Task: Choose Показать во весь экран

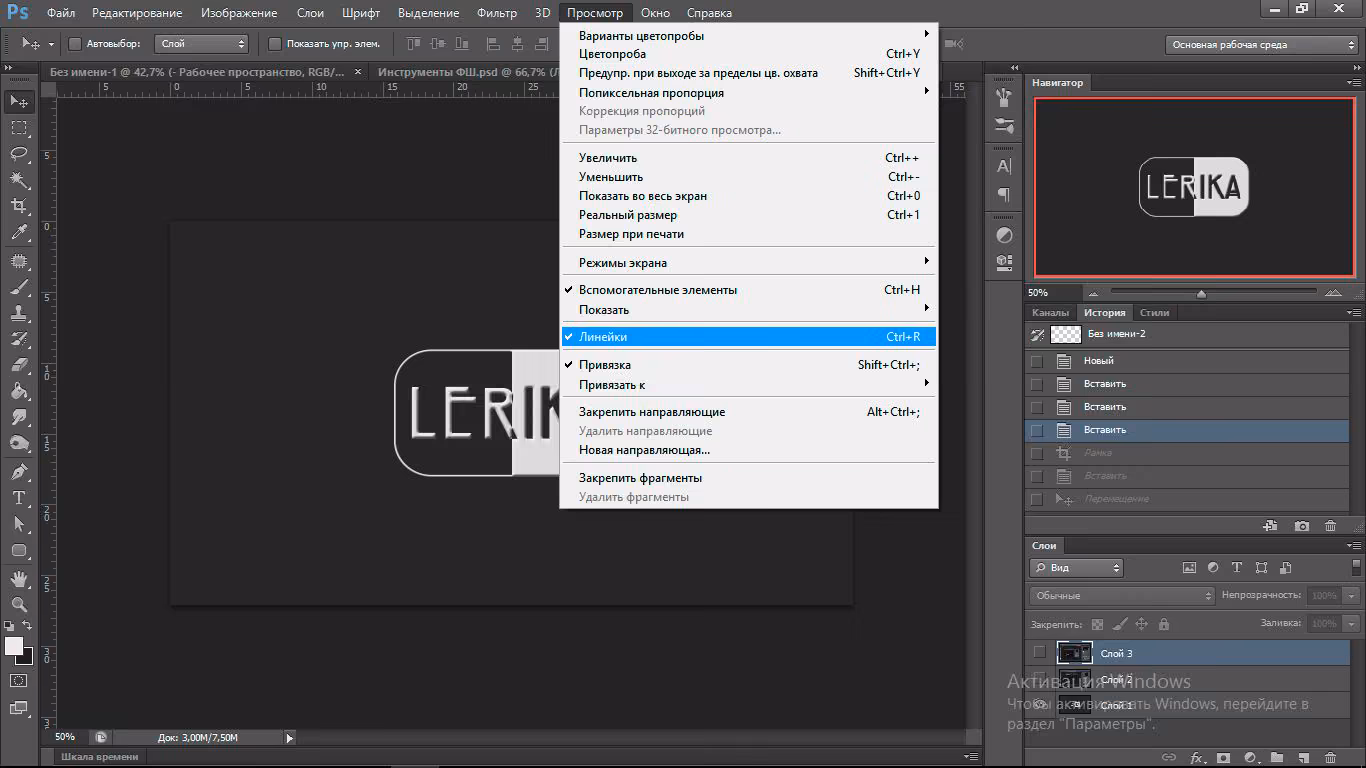Action: click(748, 196)
